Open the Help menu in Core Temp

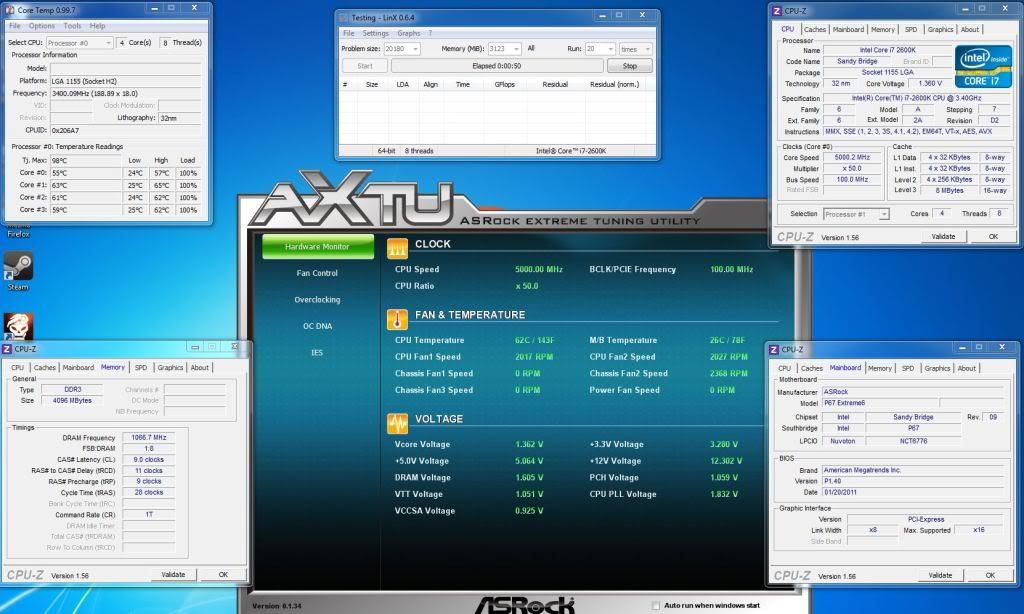click(x=97, y=26)
